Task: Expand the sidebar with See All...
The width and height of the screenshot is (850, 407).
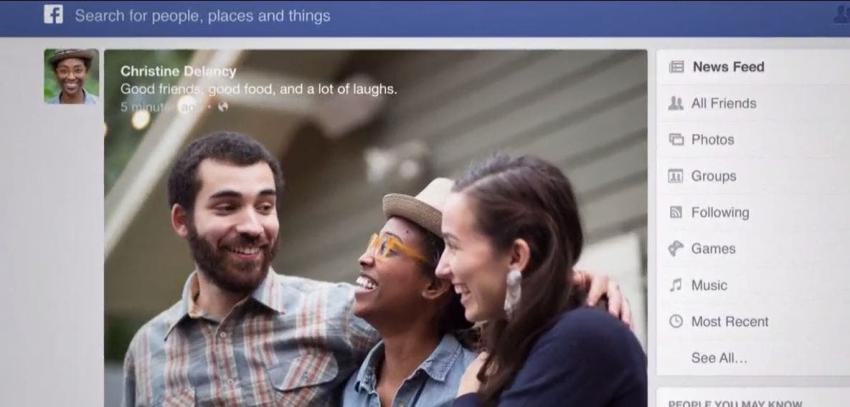Action: [719, 358]
